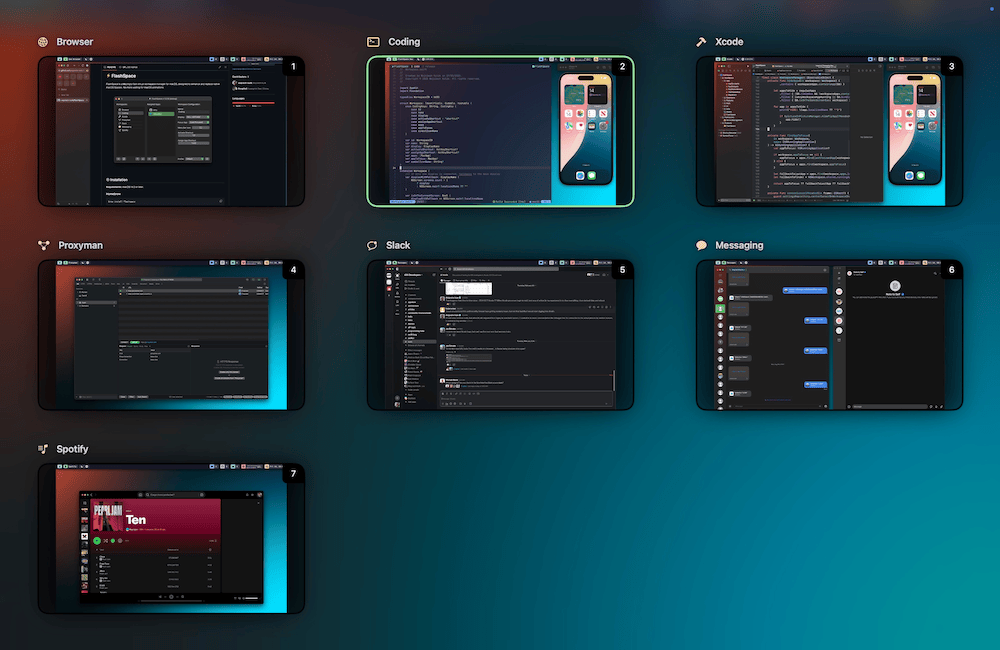Click the chat bubble icon beside Slack

coord(373,245)
